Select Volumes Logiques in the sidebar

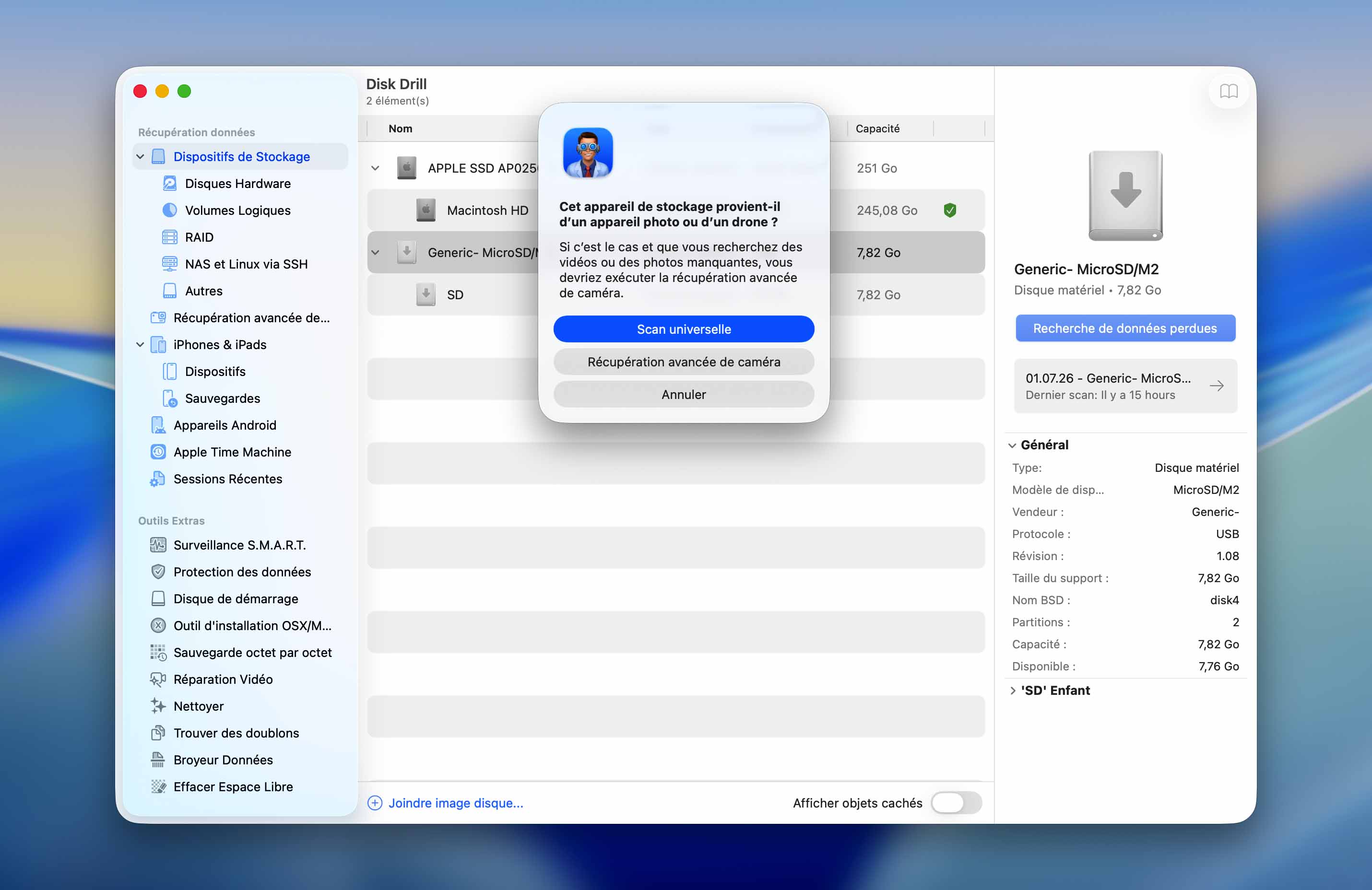(x=237, y=210)
